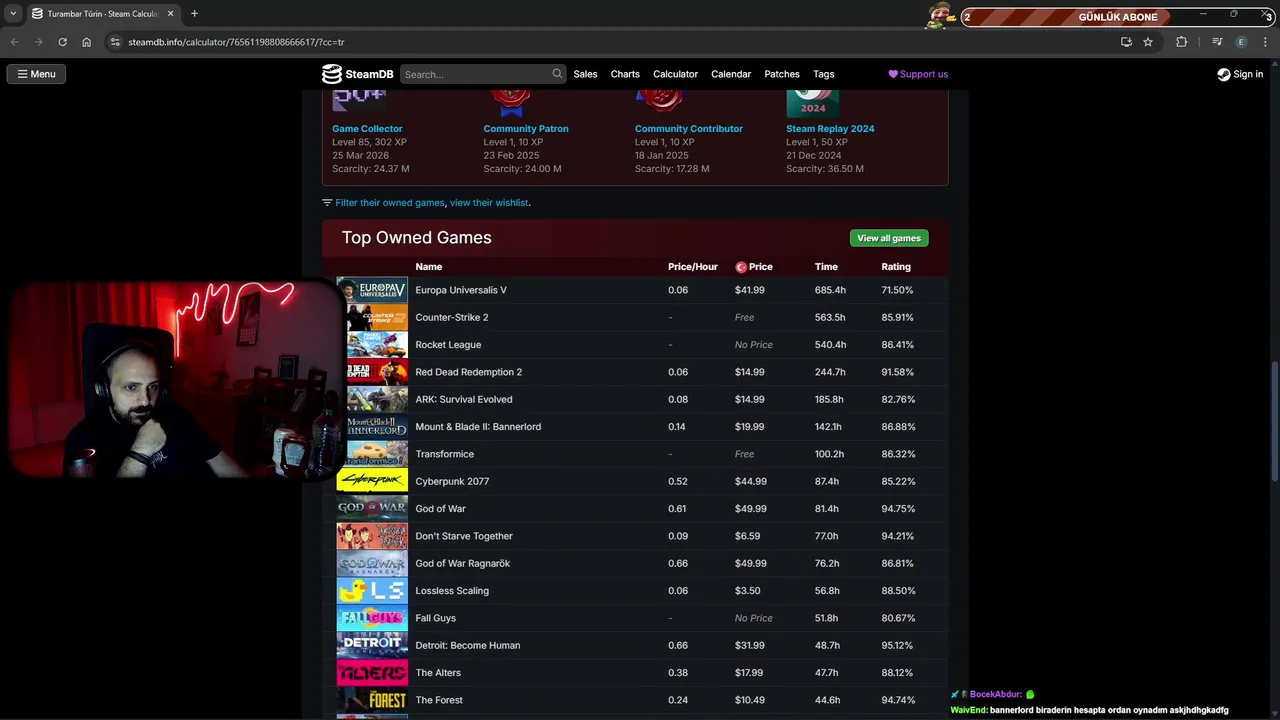Click the site information icon beside URL
Image resolution: width=1280 pixels, height=720 pixels.
pos(115,42)
